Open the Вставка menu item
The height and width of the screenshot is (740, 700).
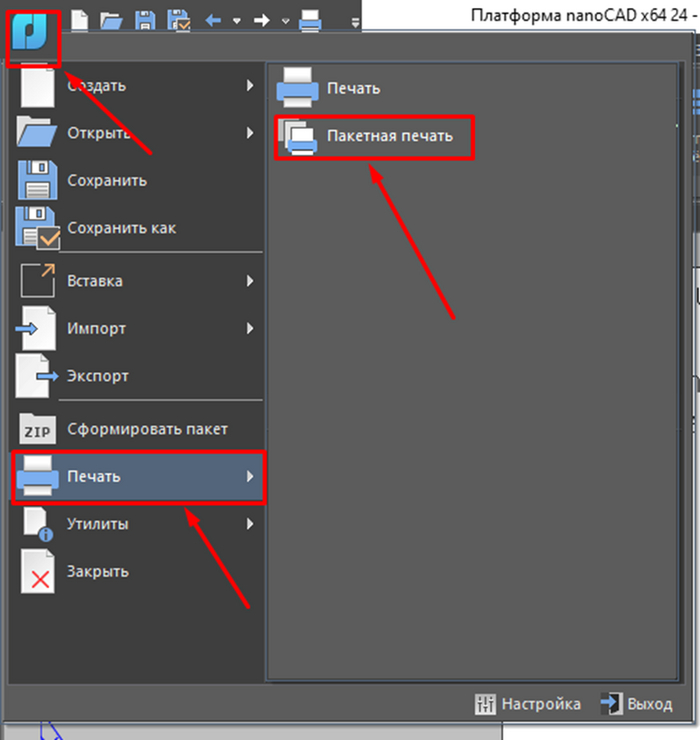coord(137,281)
